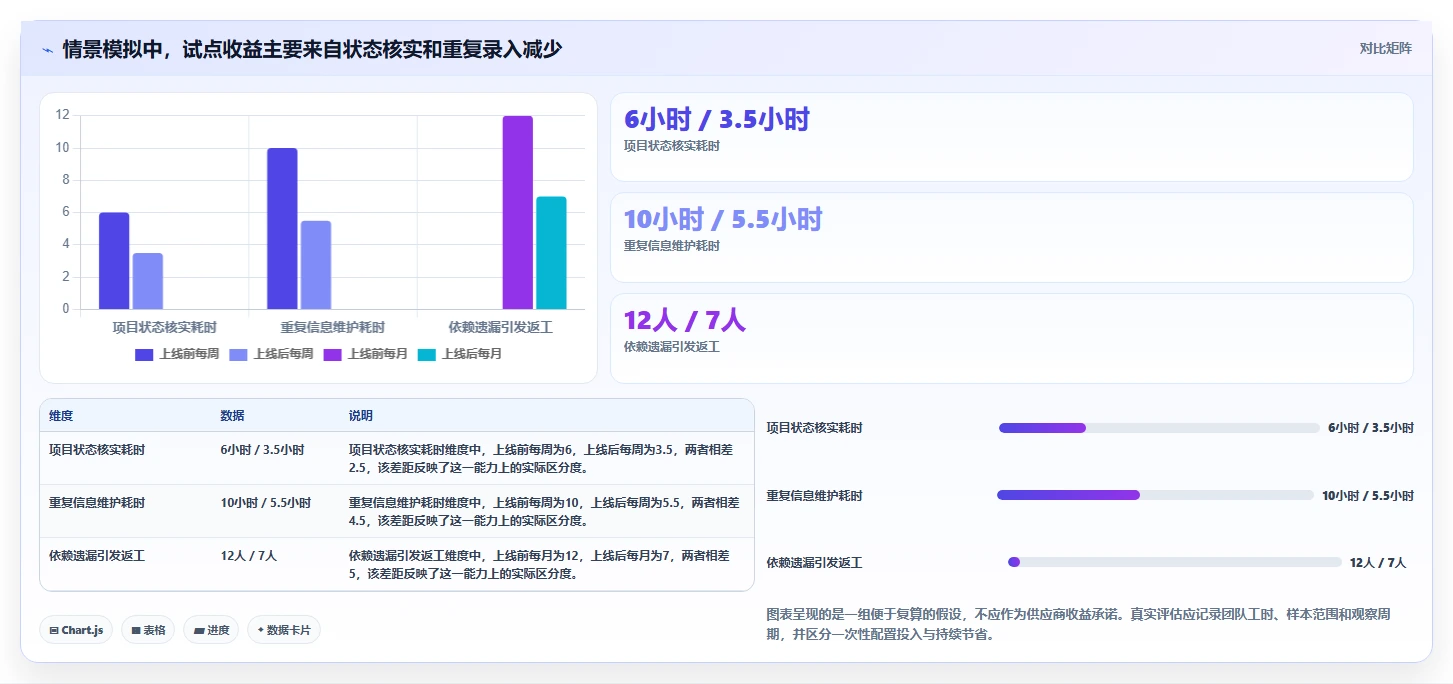This screenshot has height=684, width=1453.
Task: Click the 数据卡片 chip
Action: coord(284,630)
